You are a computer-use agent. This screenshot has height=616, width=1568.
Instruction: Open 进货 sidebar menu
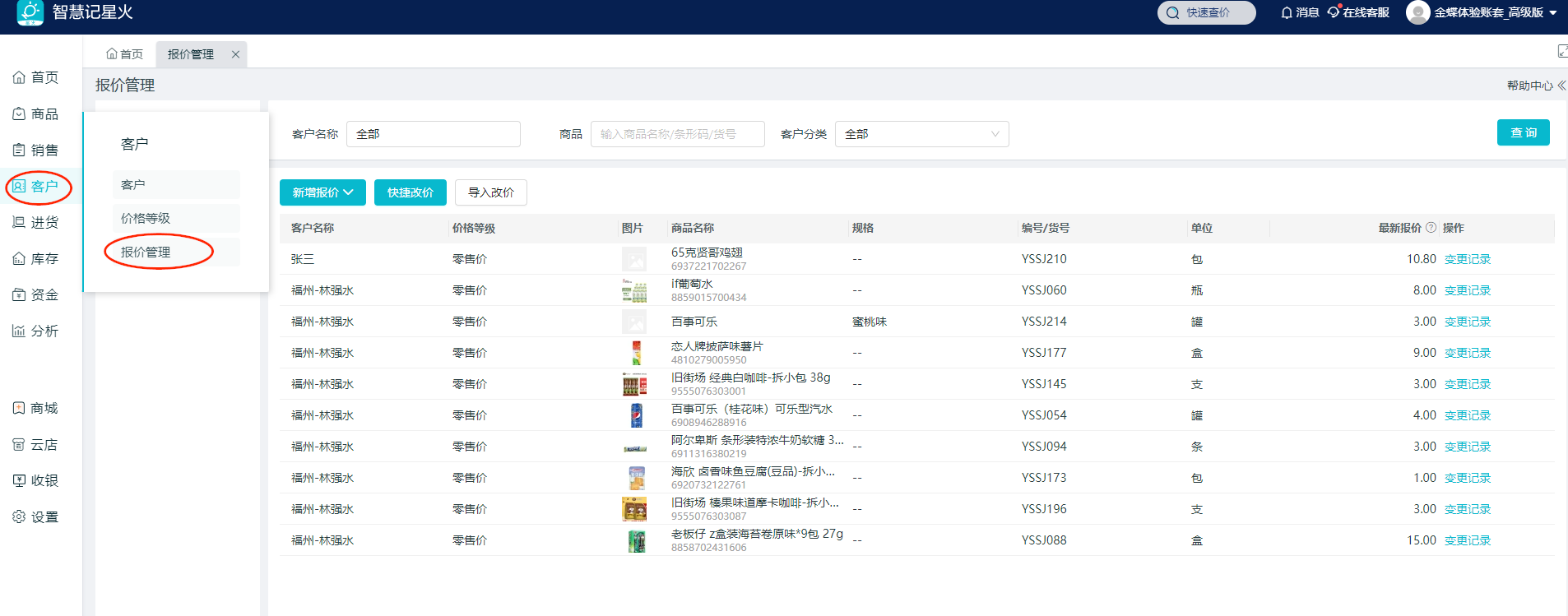(36, 222)
